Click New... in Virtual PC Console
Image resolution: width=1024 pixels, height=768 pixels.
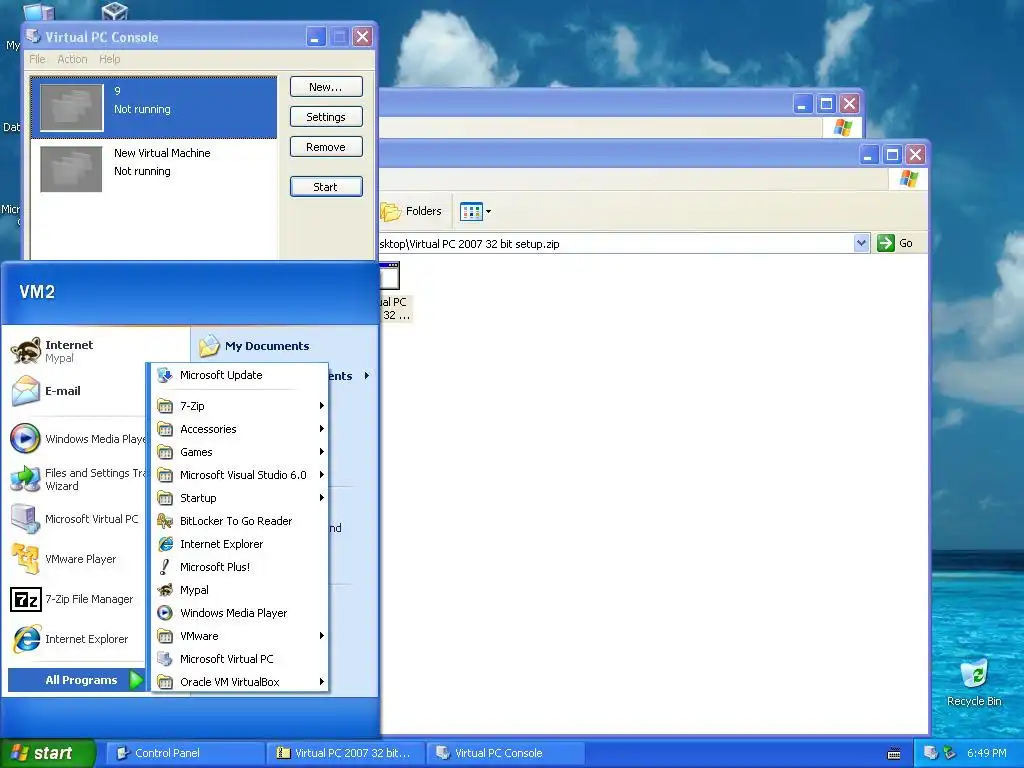(326, 87)
